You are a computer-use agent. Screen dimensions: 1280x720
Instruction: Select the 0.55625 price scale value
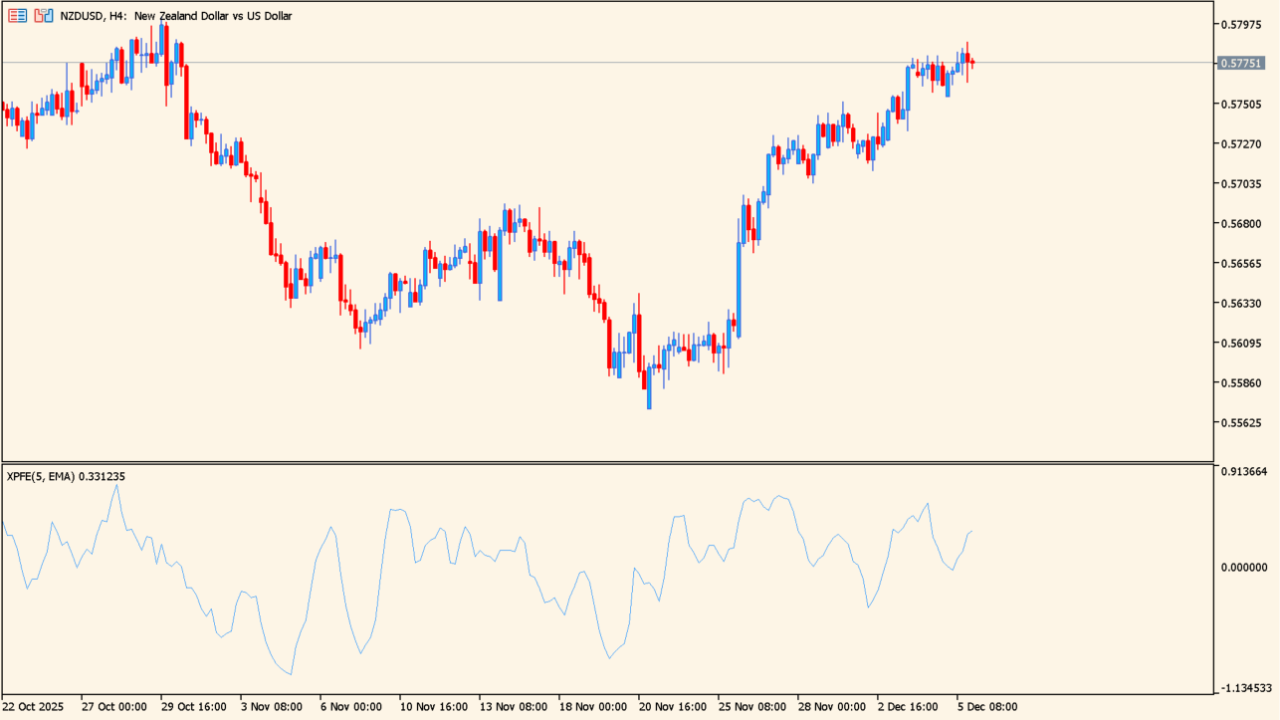point(1241,423)
